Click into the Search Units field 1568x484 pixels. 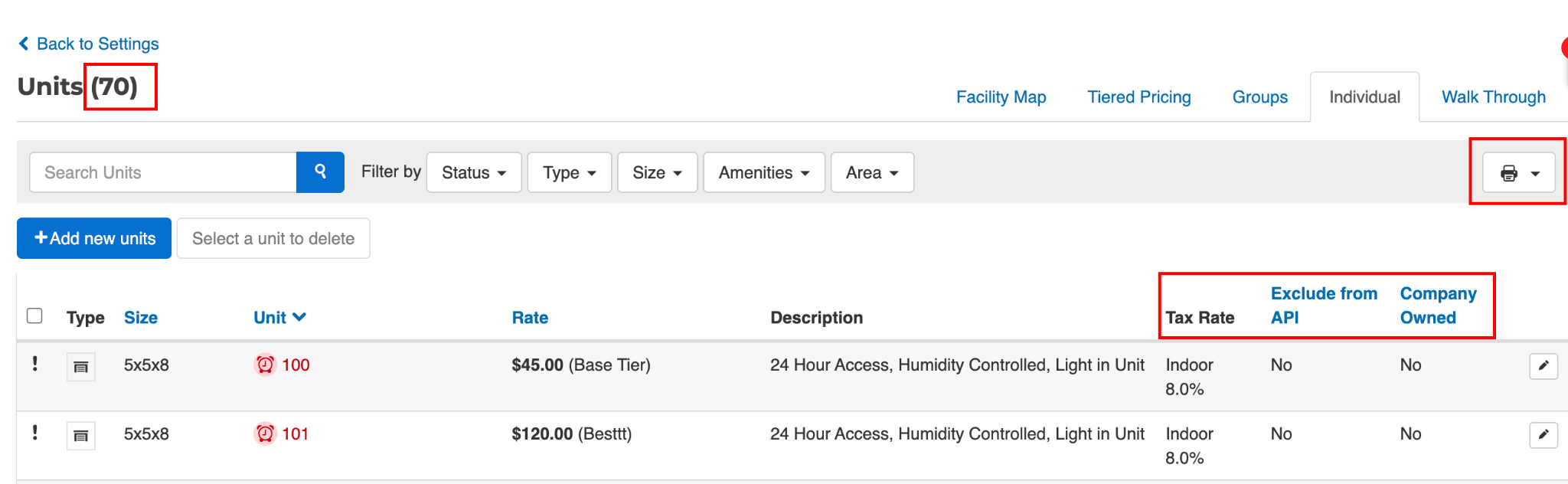[162, 173]
